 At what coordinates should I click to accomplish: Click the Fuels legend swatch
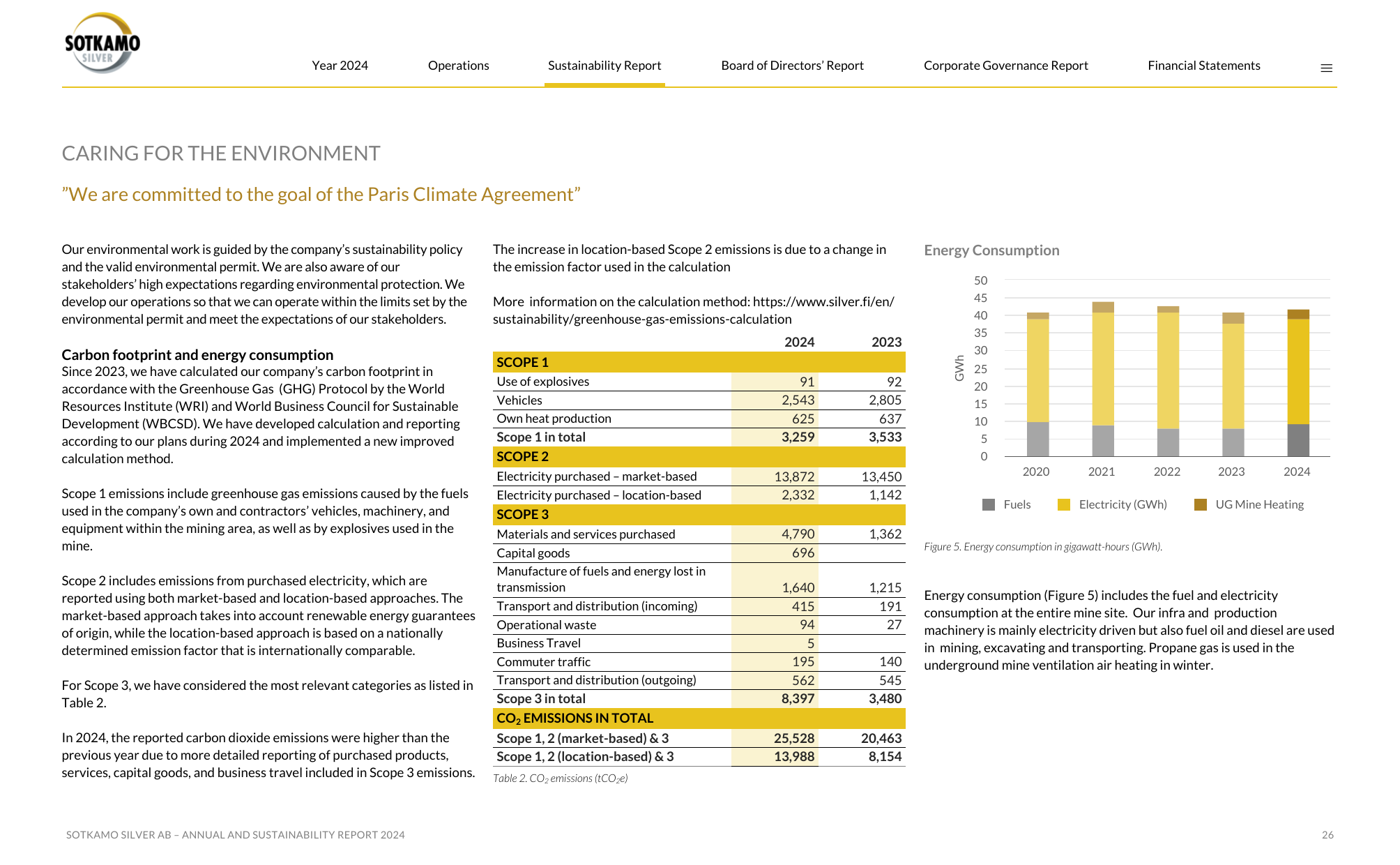pos(989,504)
